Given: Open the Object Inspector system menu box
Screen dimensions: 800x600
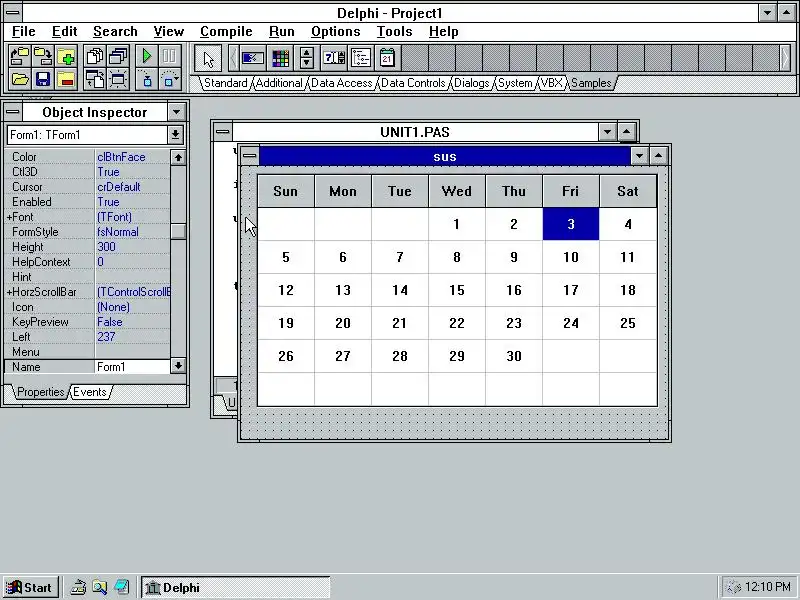Looking at the screenshot, I should click(13, 112).
